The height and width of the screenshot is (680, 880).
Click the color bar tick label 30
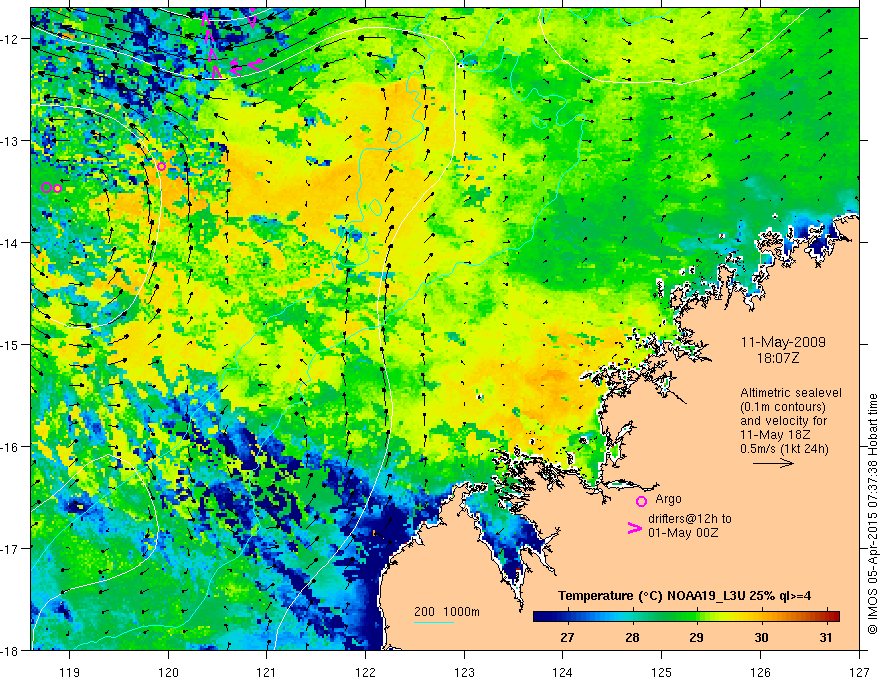pyautogui.click(x=761, y=637)
